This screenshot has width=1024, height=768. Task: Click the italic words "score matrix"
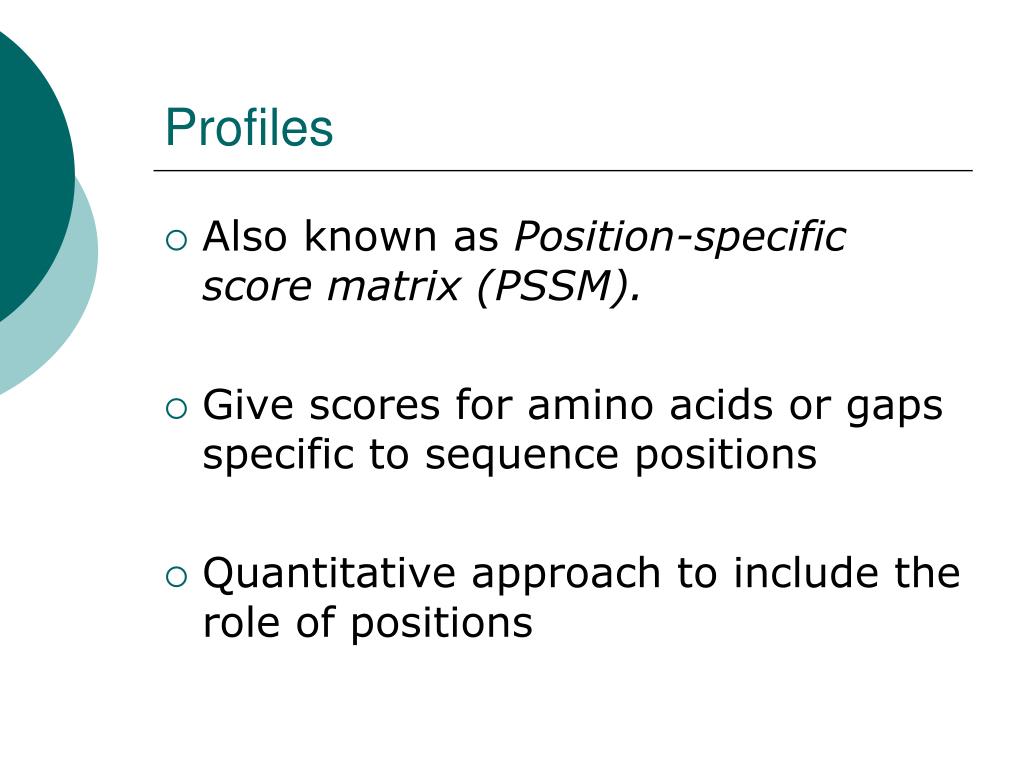click(x=331, y=287)
